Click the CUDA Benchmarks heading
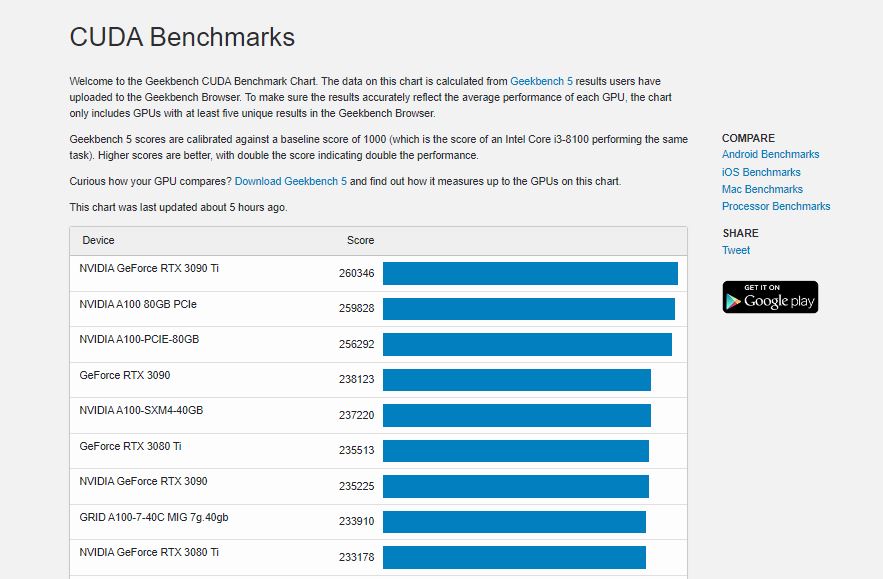883x579 pixels. click(182, 37)
